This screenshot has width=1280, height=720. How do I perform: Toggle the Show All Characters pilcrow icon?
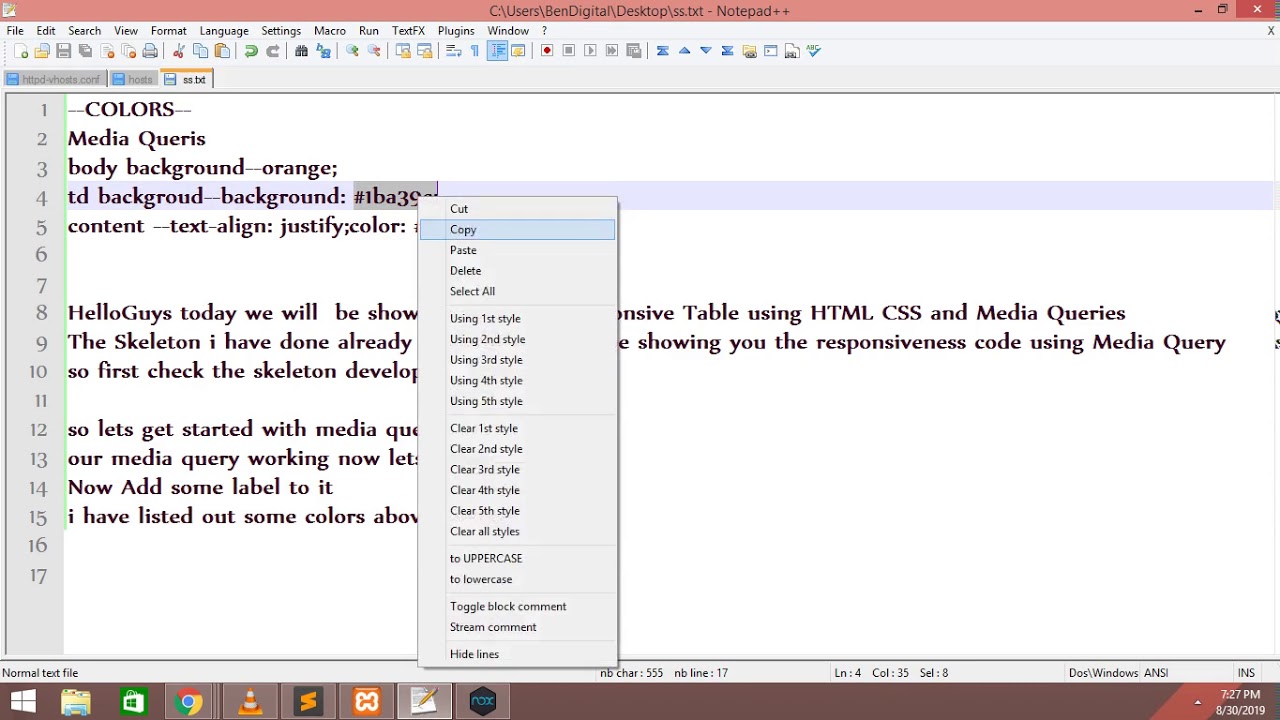[x=475, y=51]
